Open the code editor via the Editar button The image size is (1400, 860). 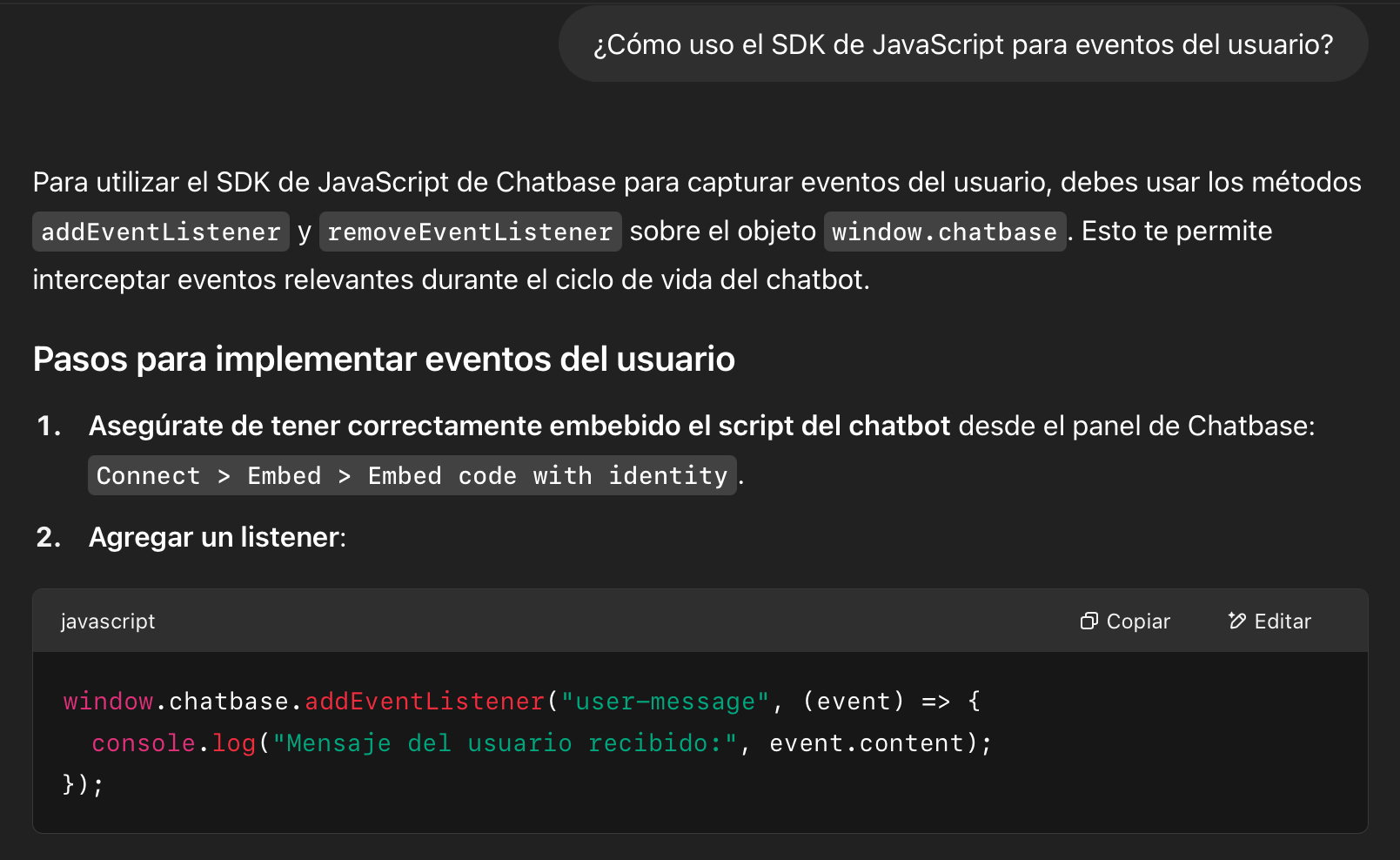tap(1268, 621)
